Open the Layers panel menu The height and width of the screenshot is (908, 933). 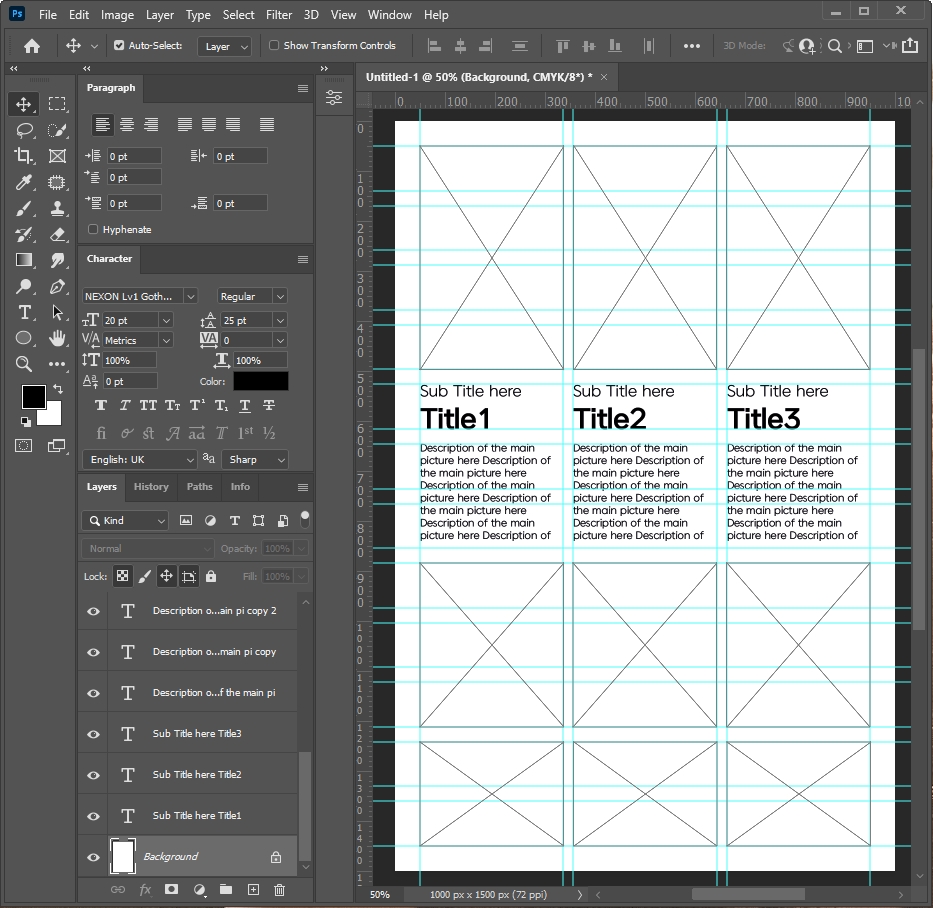point(303,487)
